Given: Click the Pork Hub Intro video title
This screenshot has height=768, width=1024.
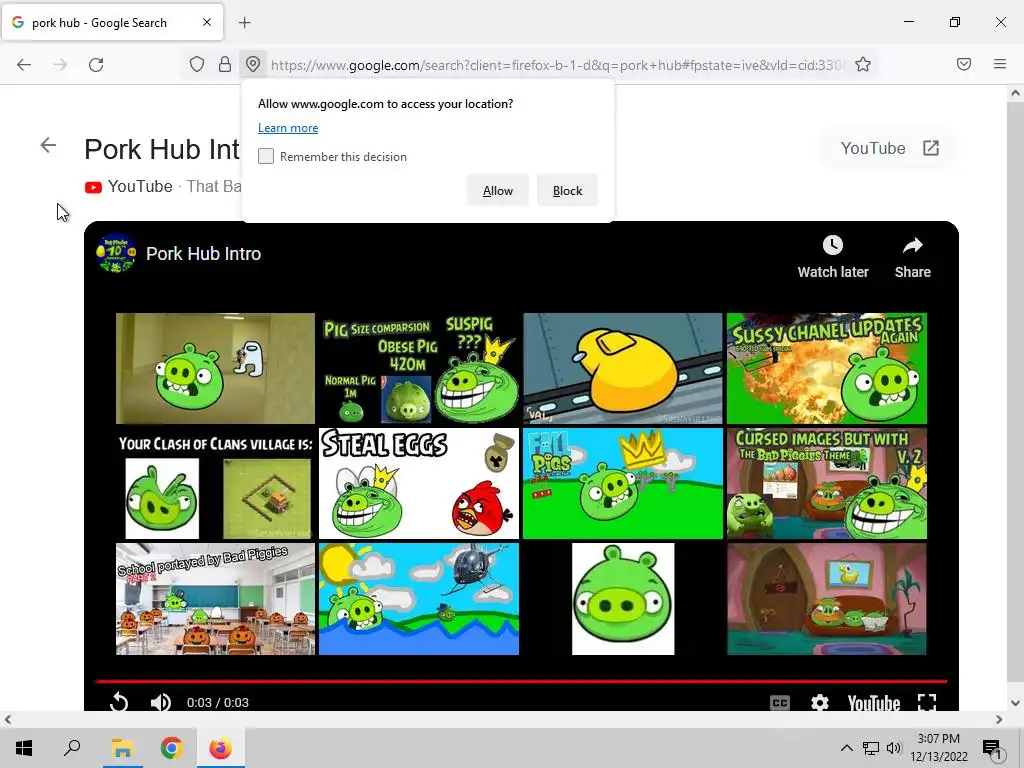Looking at the screenshot, I should pyautogui.click(x=203, y=253).
